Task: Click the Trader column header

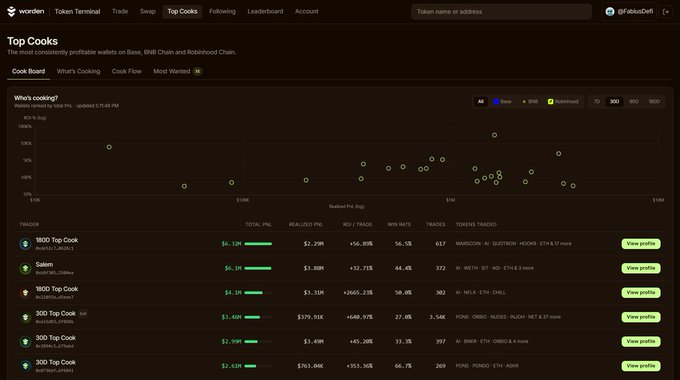Action: tap(29, 224)
